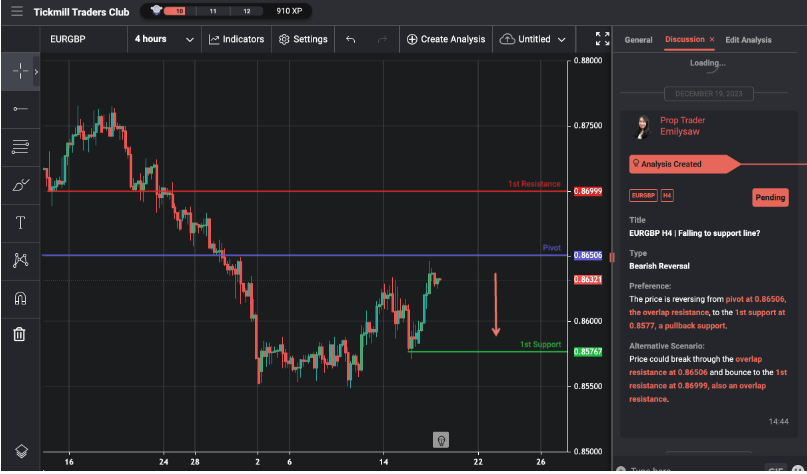Screen dimensions: 807x474
Task: Select the Text annotation tool
Action: coord(20,223)
